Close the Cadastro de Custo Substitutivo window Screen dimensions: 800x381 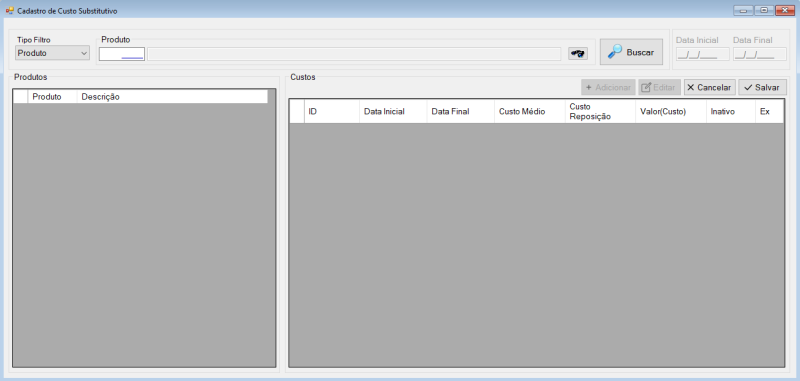pyautogui.click(x=785, y=10)
